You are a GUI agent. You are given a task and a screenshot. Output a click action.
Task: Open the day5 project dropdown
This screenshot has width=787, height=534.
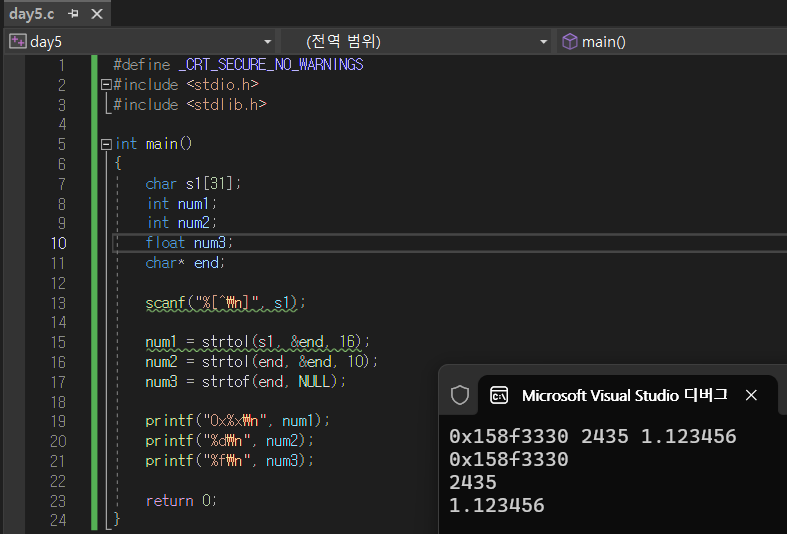point(268,42)
